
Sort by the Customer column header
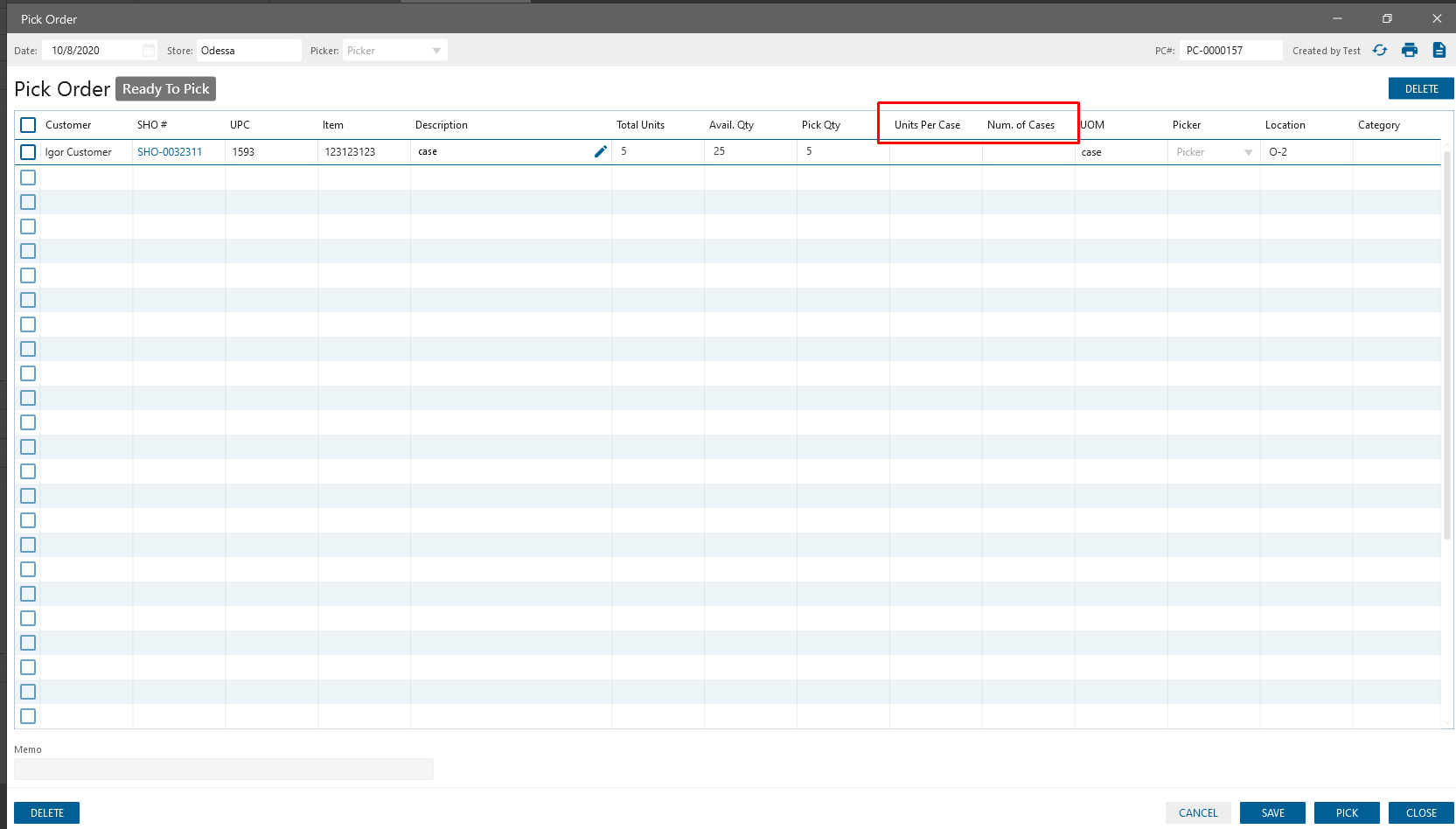(68, 125)
